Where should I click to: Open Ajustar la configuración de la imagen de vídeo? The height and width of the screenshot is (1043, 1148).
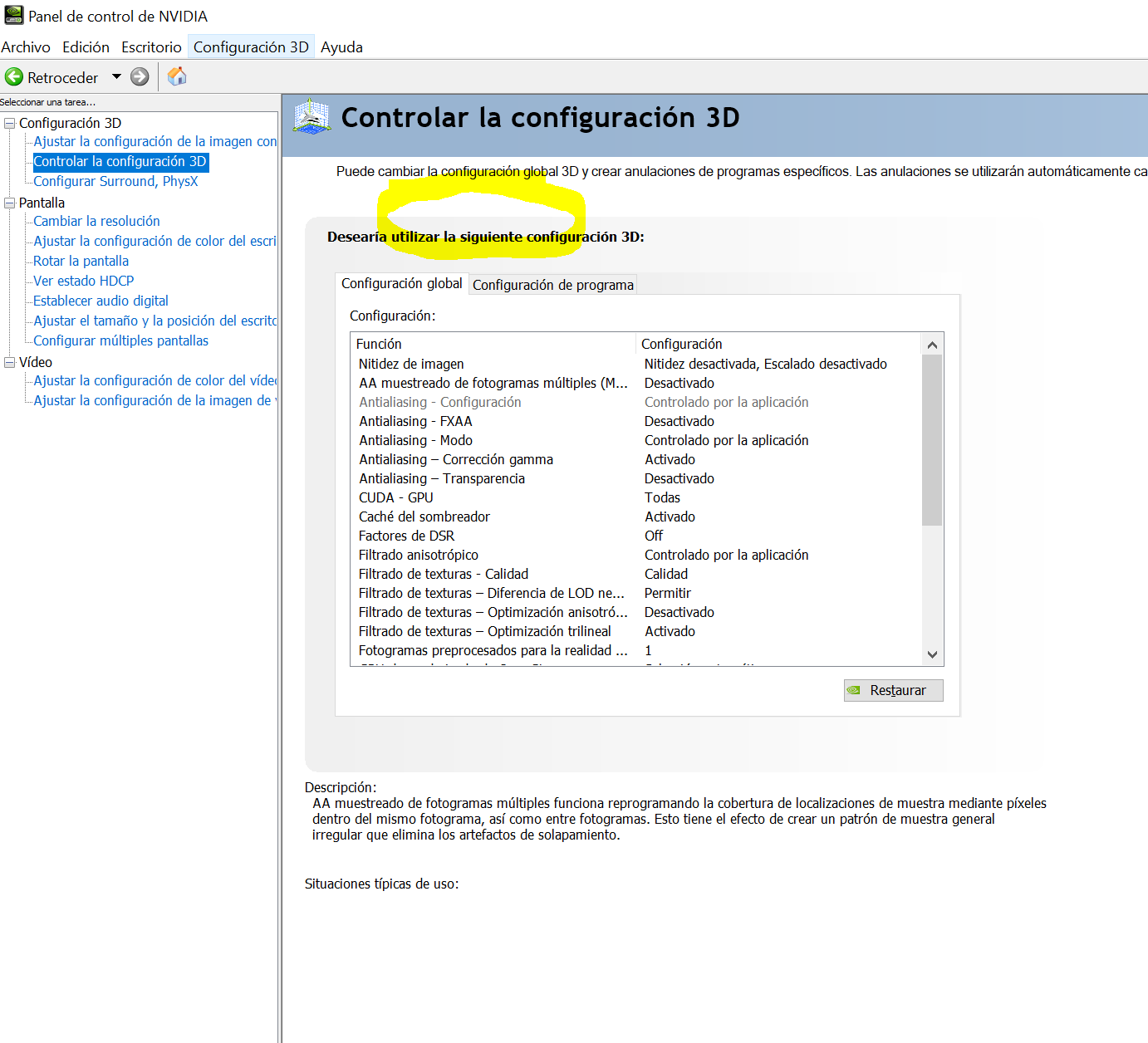155,400
